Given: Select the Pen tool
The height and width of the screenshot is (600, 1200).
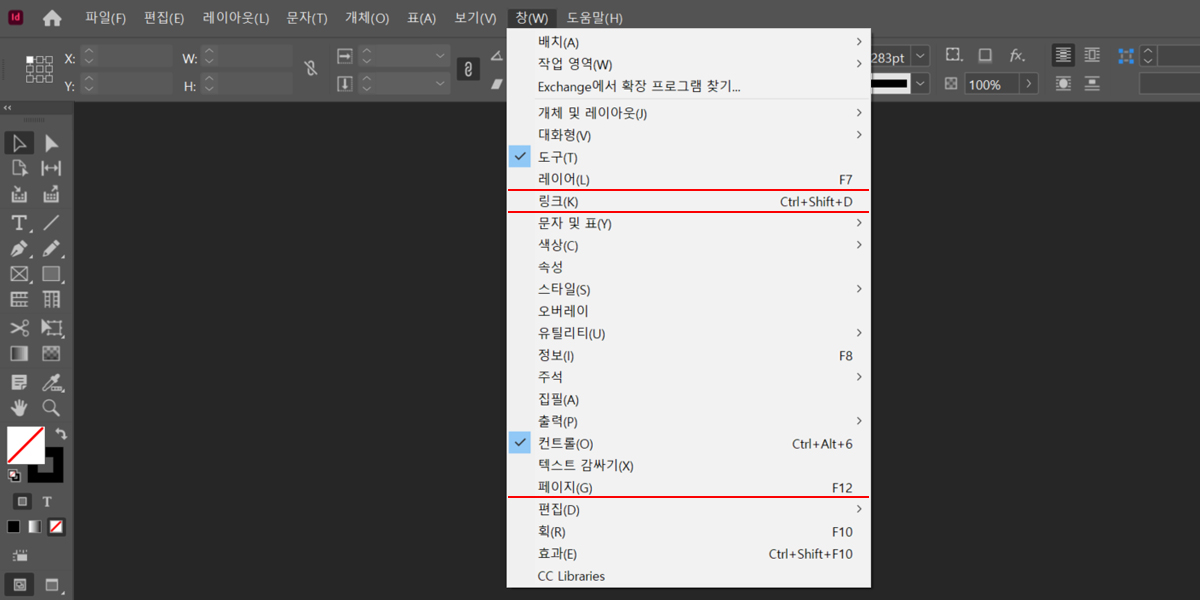Looking at the screenshot, I should click(x=19, y=250).
